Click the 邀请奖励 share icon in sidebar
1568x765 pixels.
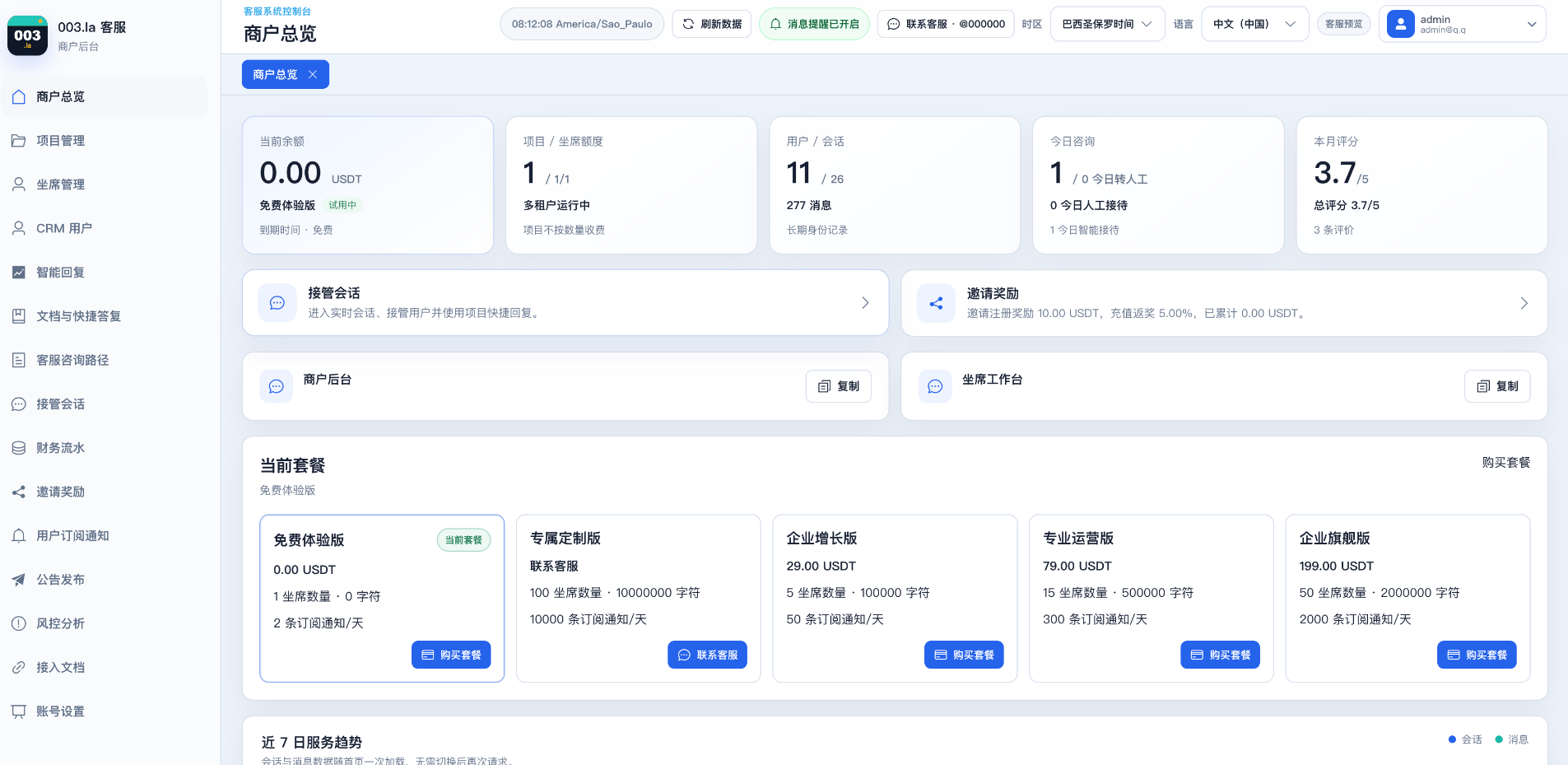[19, 492]
